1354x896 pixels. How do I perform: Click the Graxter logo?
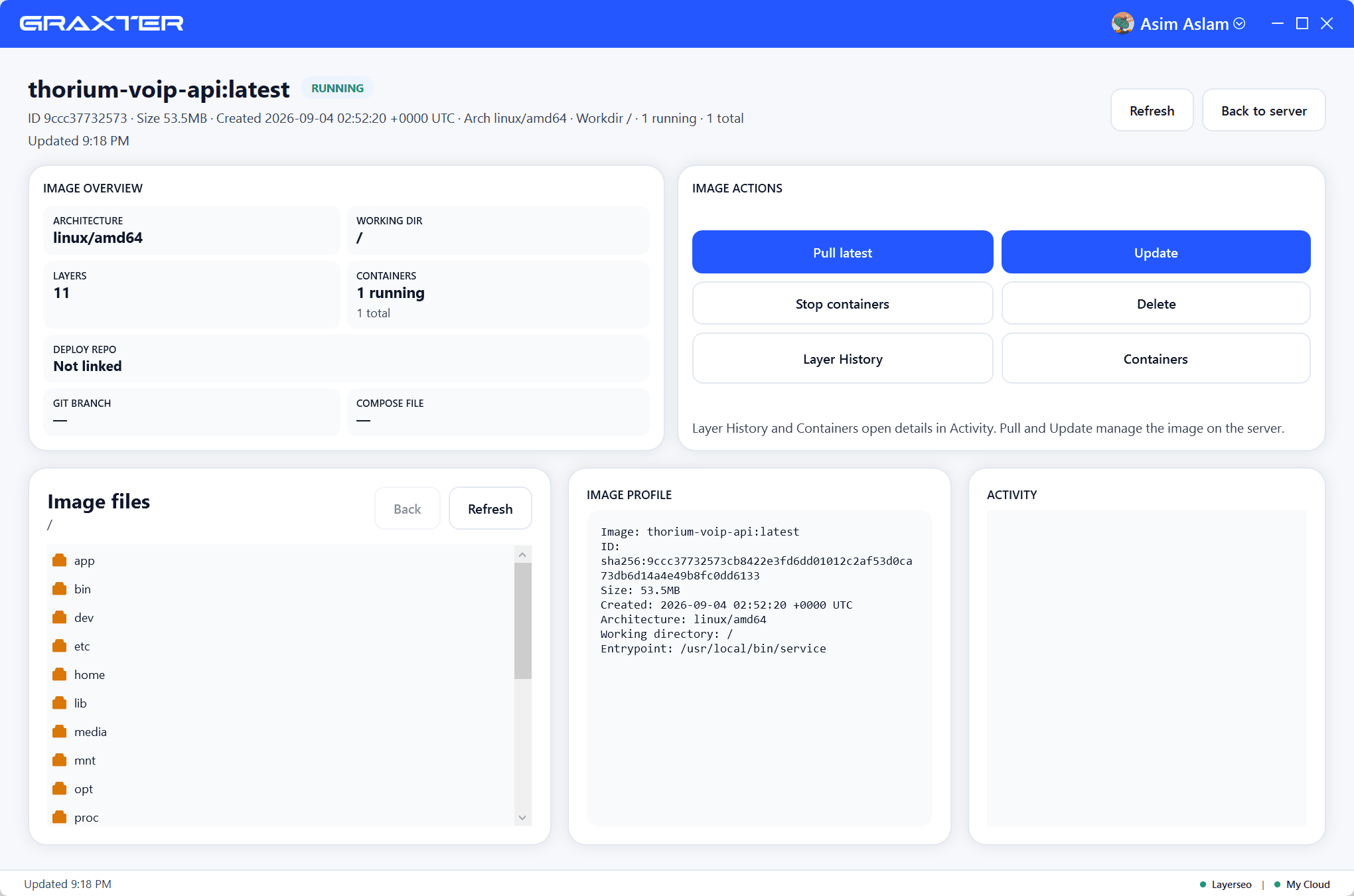click(x=102, y=24)
